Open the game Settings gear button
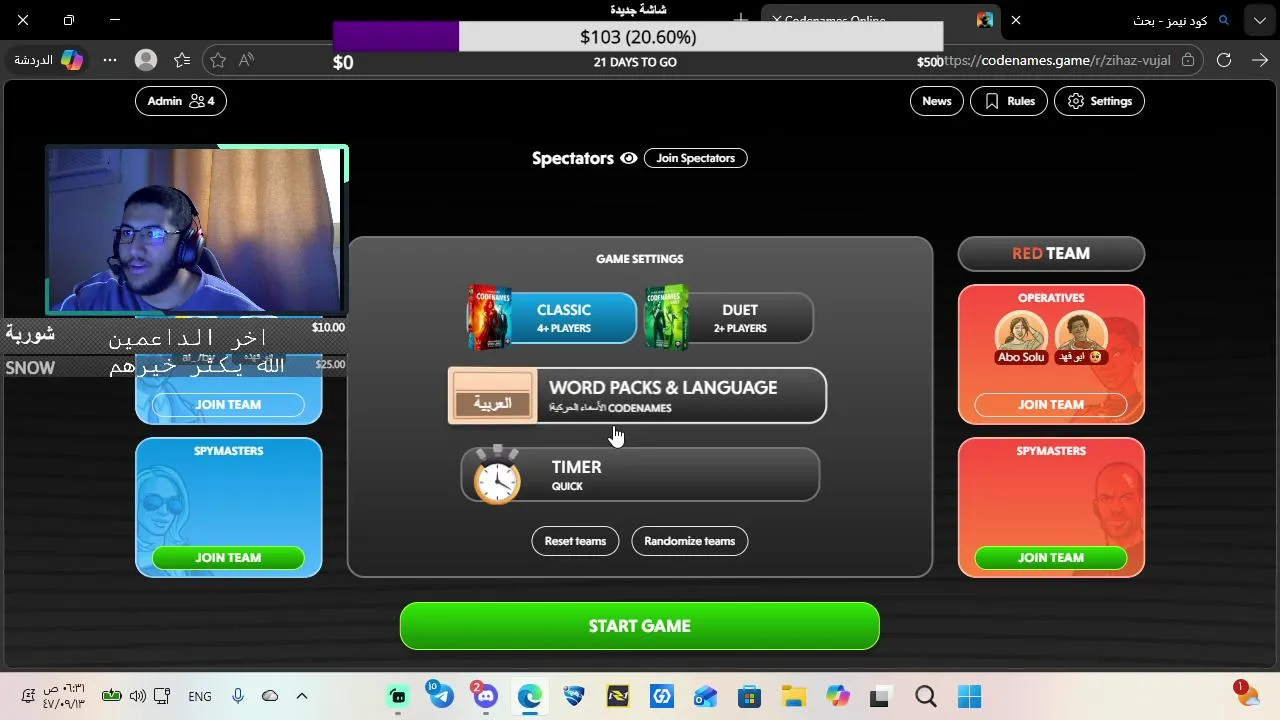1280x720 pixels. tap(1099, 101)
